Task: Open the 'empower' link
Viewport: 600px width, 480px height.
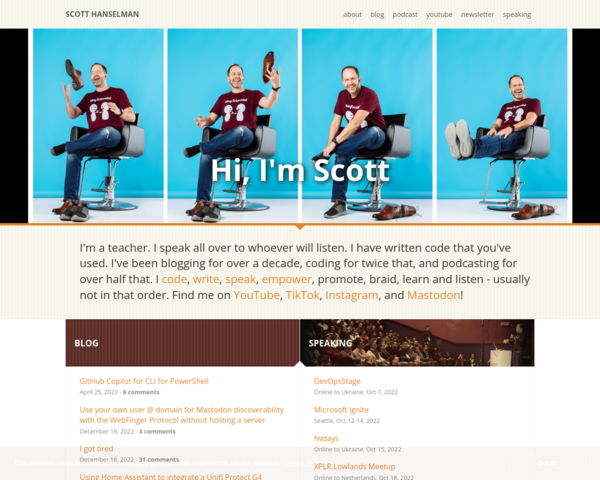Action: point(286,279)
